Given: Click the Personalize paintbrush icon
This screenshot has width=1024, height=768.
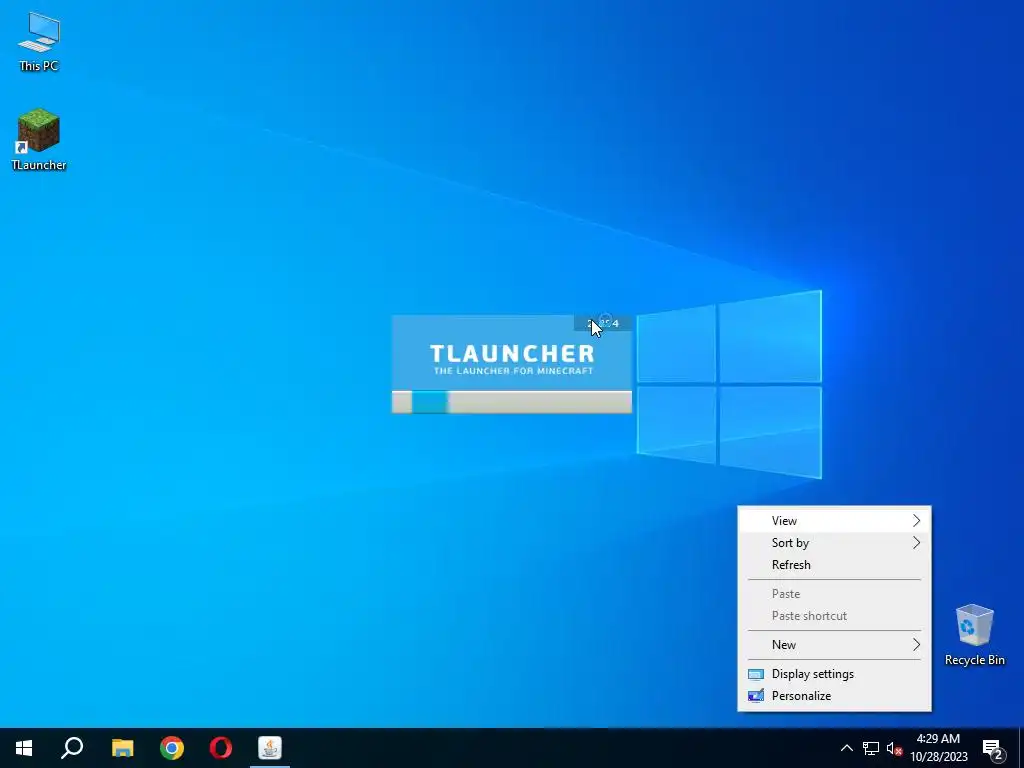Looking at the screenshot, I should tap(756, 696).
